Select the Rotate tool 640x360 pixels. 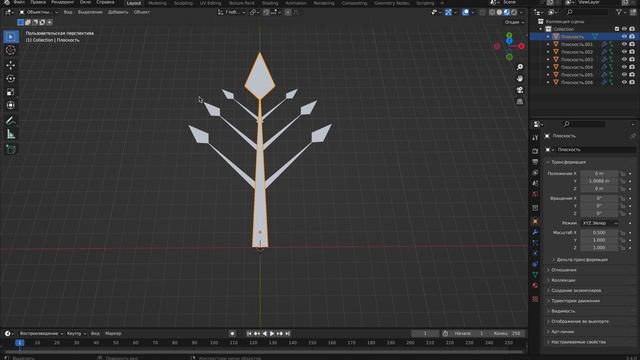(x=11, y=78)
